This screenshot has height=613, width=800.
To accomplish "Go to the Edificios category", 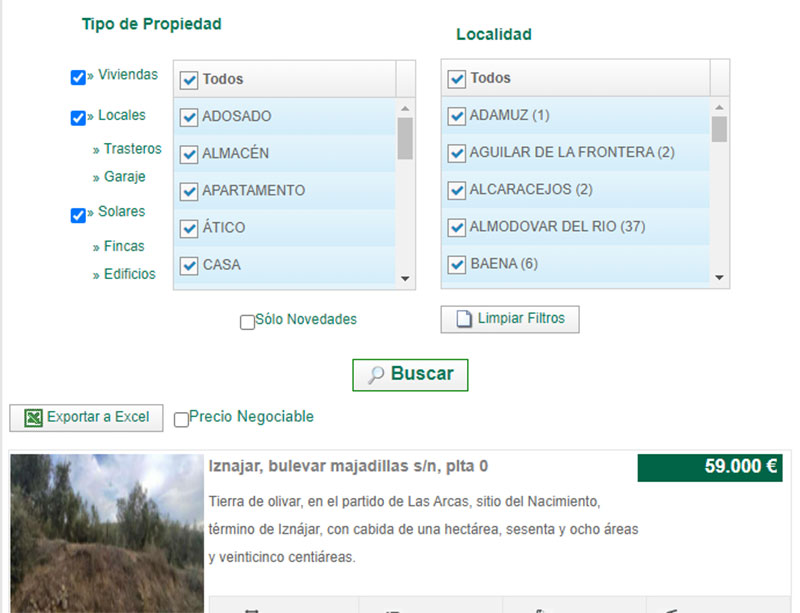I will pos(129,274).
